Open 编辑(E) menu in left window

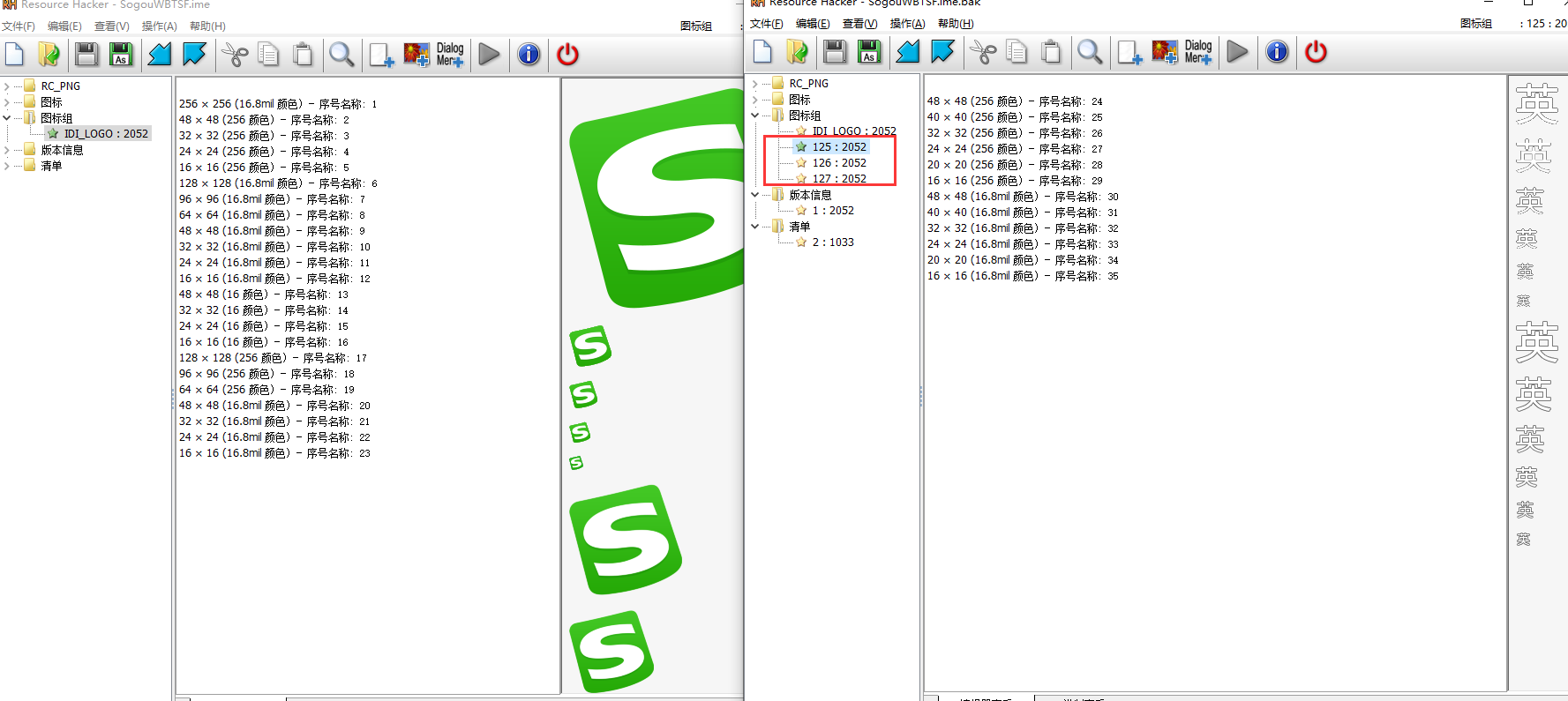(64, 26)
